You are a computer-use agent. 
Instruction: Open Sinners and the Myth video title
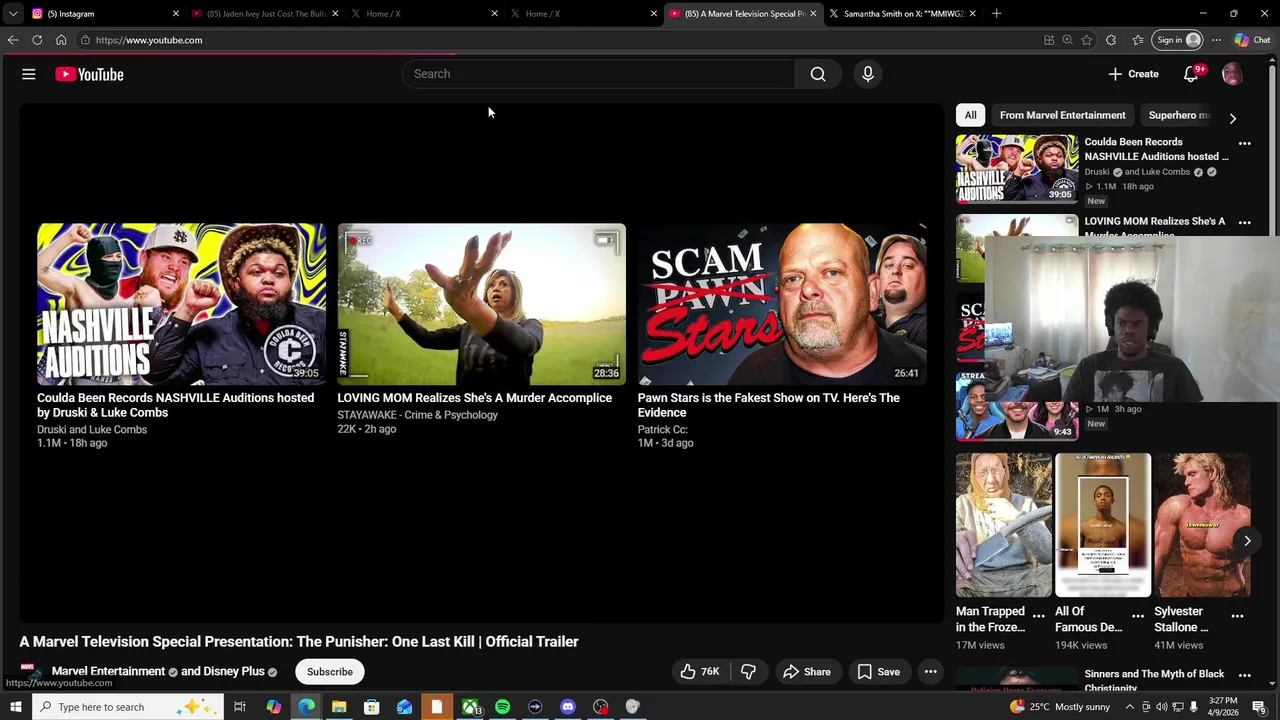(1154, 681)
